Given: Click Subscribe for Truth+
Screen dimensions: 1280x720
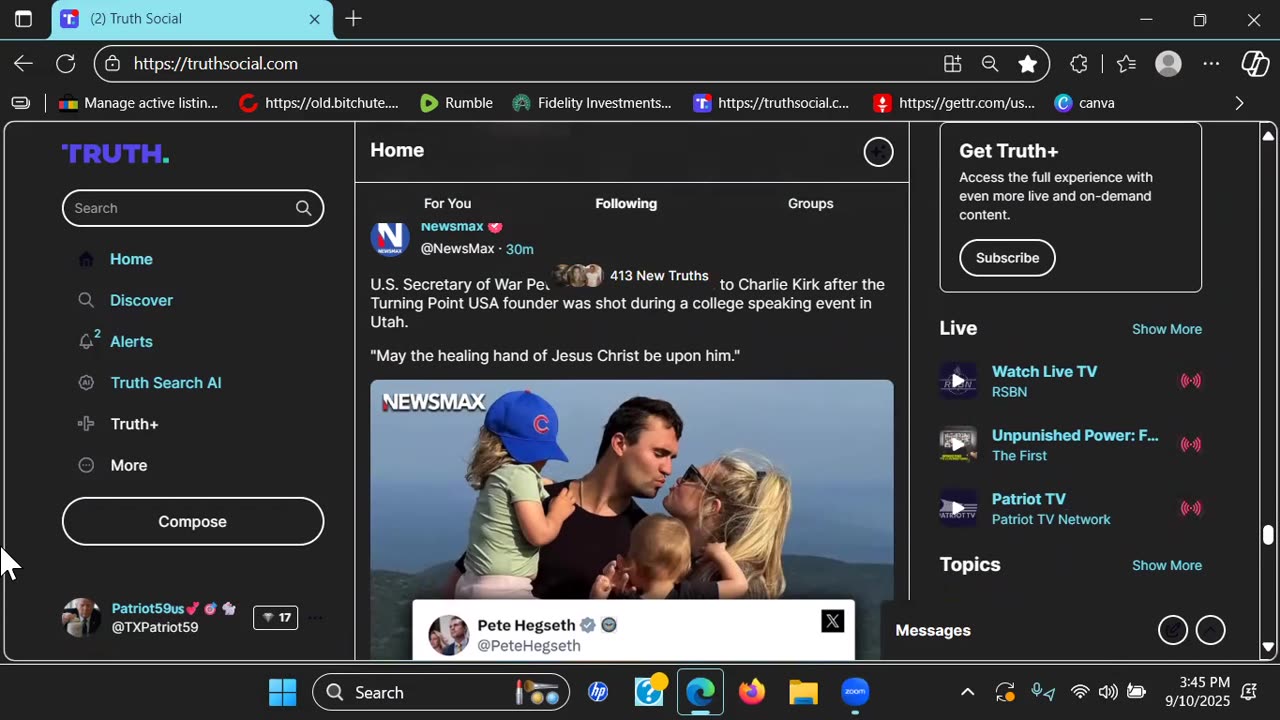Looking at the screenshot, I should (1007, 258).
